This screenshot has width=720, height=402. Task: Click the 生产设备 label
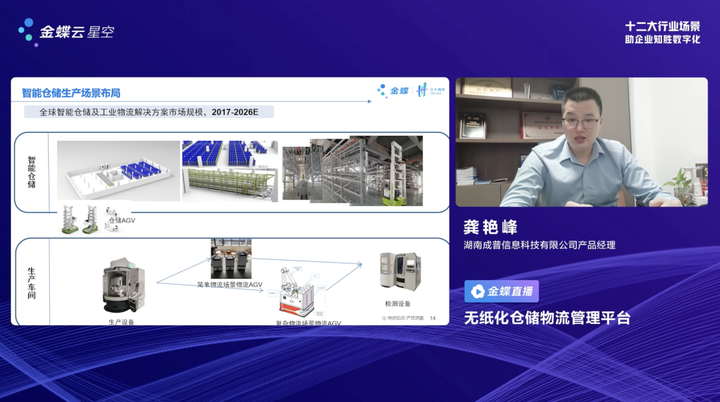[121, 322]
